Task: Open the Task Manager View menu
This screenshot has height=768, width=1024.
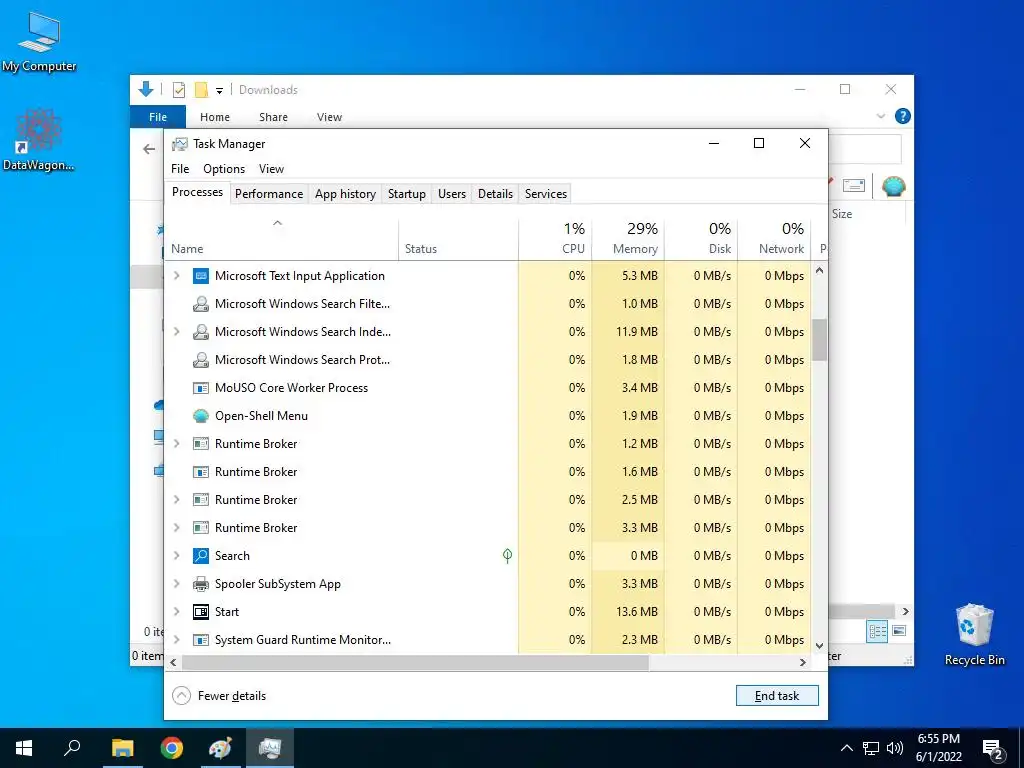Action: (x=271, y=168)
